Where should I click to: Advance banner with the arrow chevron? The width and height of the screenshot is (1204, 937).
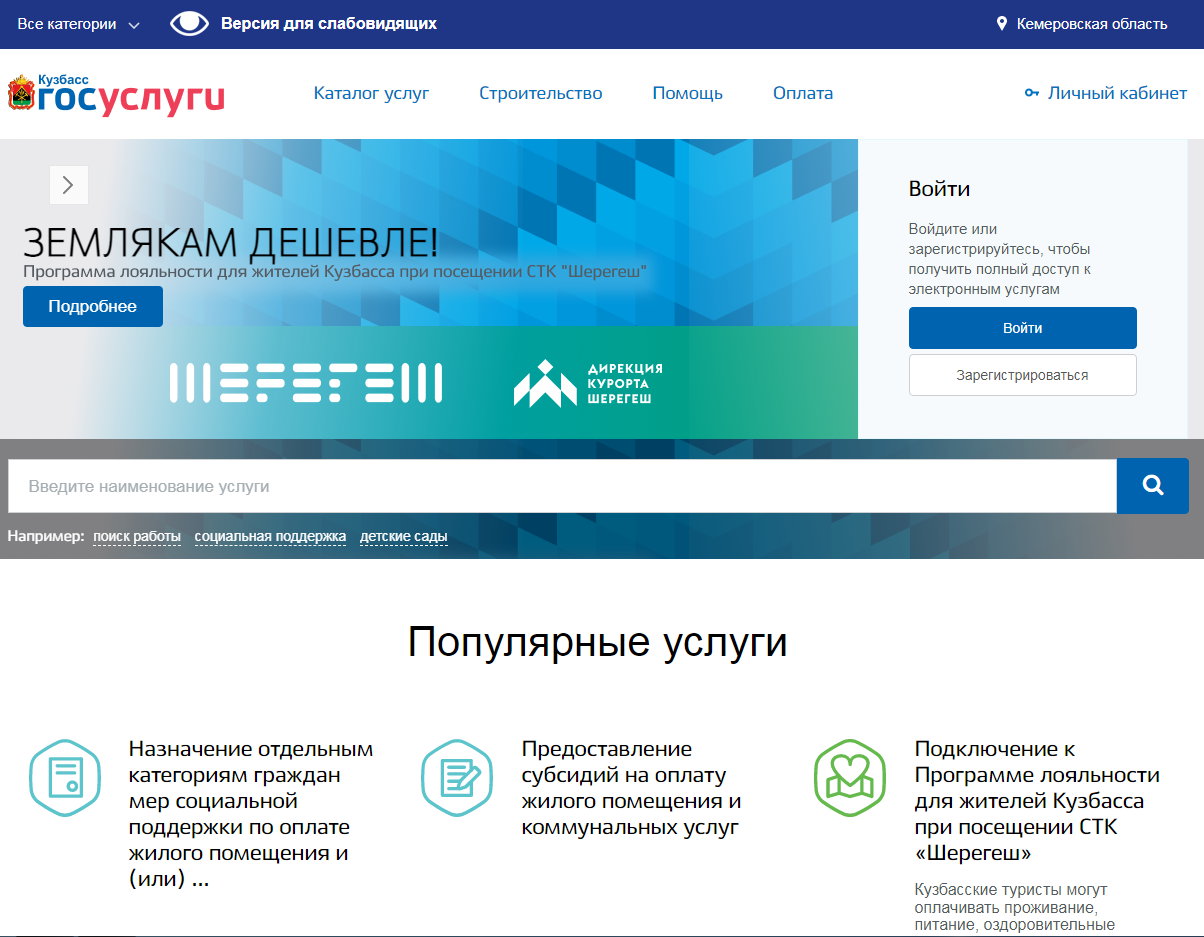point(69,185)
